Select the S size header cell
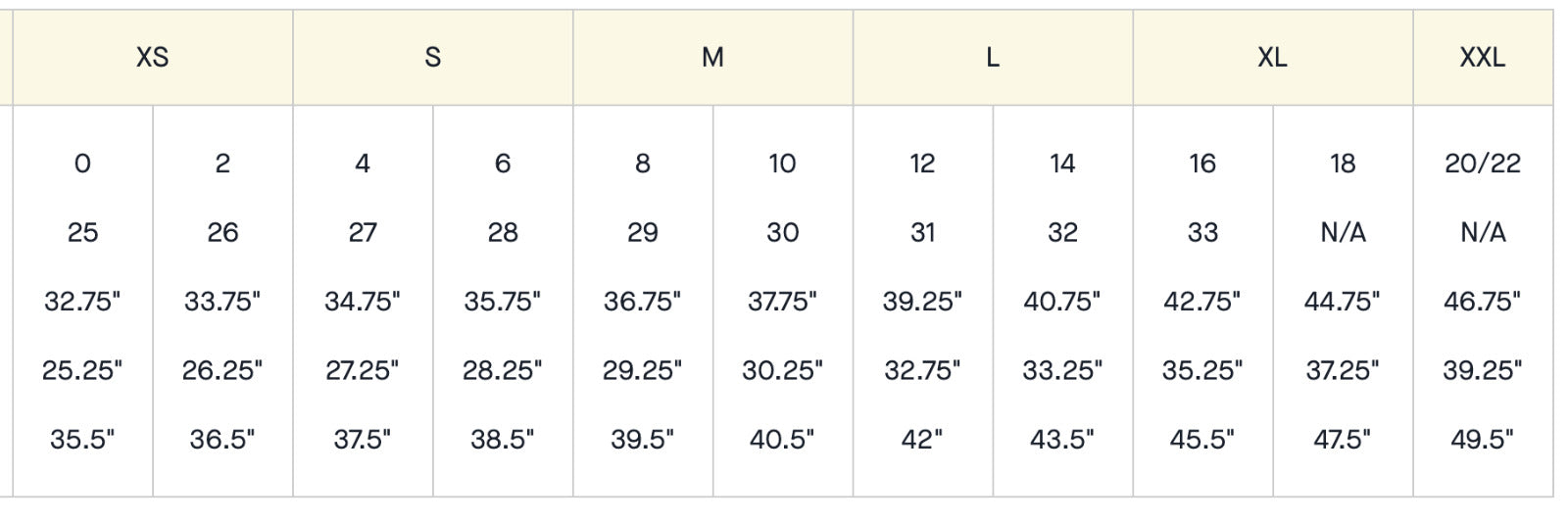The width and height of the screenshot is (1568, 521). pos(432,58)
